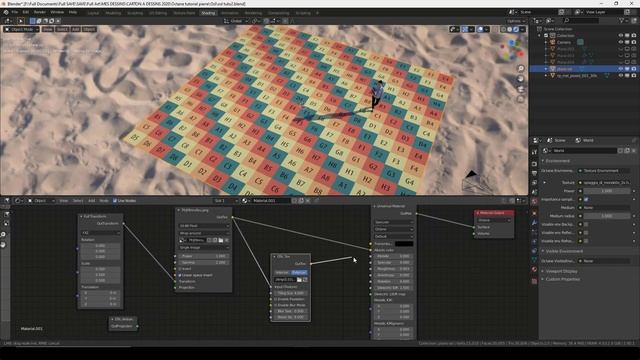Click the camera view gizmo in the 3D viewport
The width and height of the screenshot is (640, 360).
521,89
